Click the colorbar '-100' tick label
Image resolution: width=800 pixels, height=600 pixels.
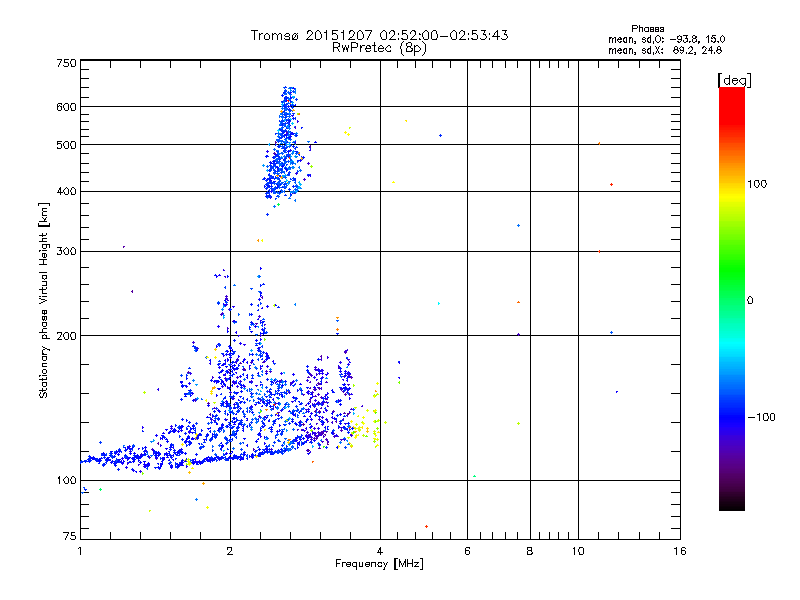click(761, 417)
